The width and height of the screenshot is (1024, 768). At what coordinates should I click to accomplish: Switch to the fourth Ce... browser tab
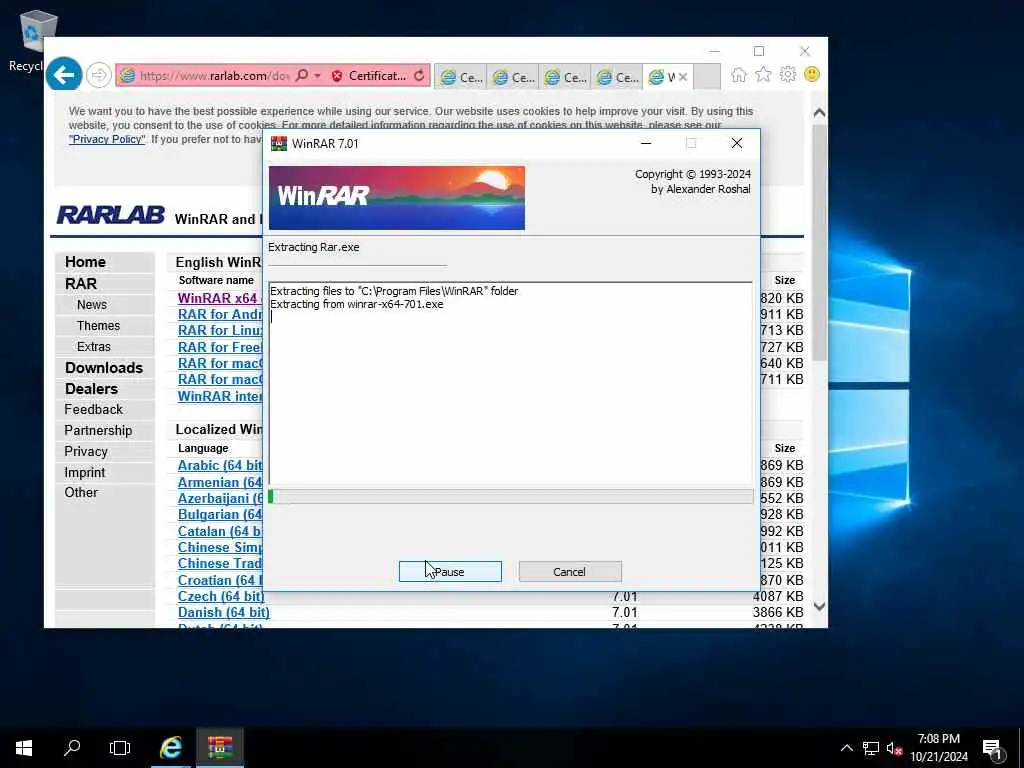[617, 77]
